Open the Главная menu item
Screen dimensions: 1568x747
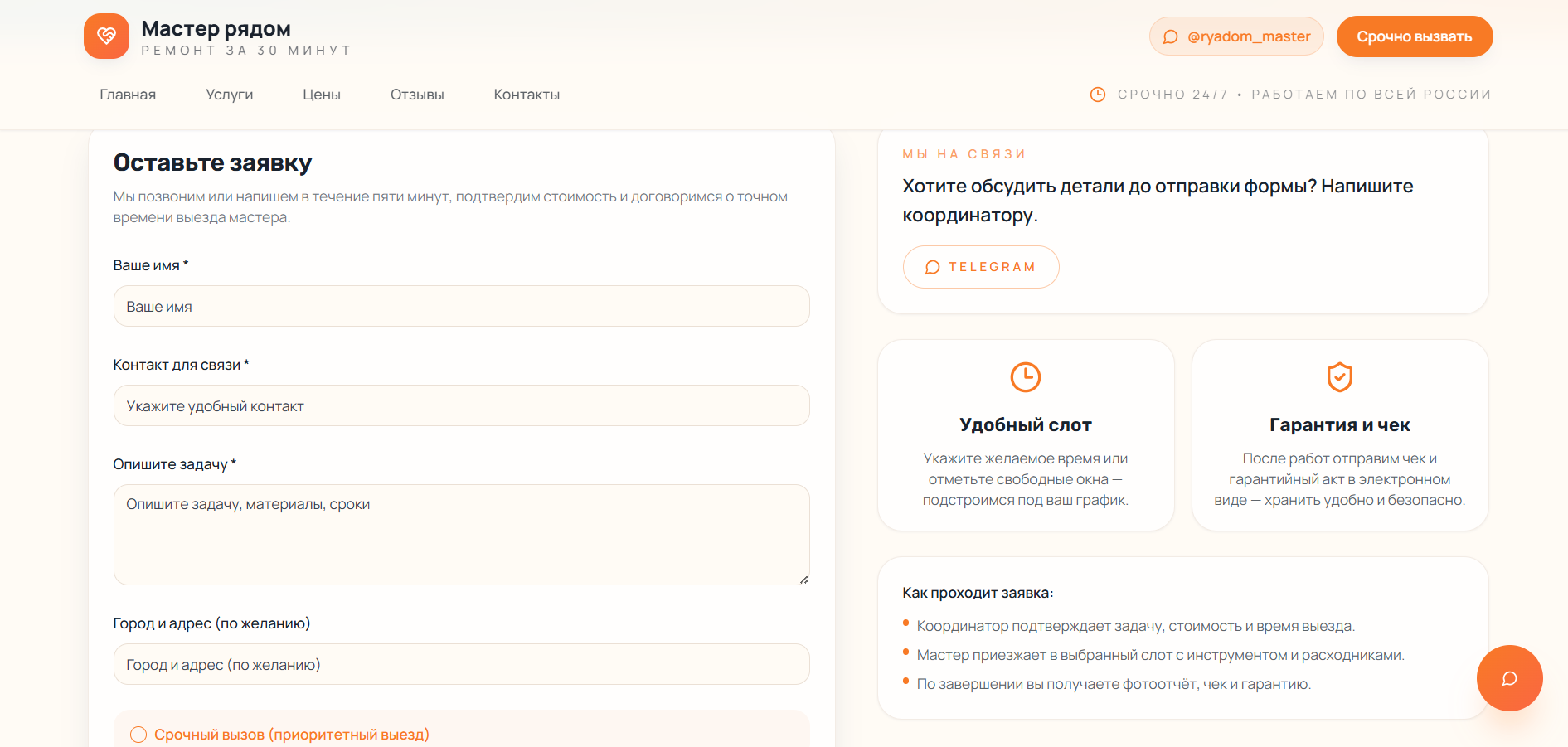click(128, 95)
